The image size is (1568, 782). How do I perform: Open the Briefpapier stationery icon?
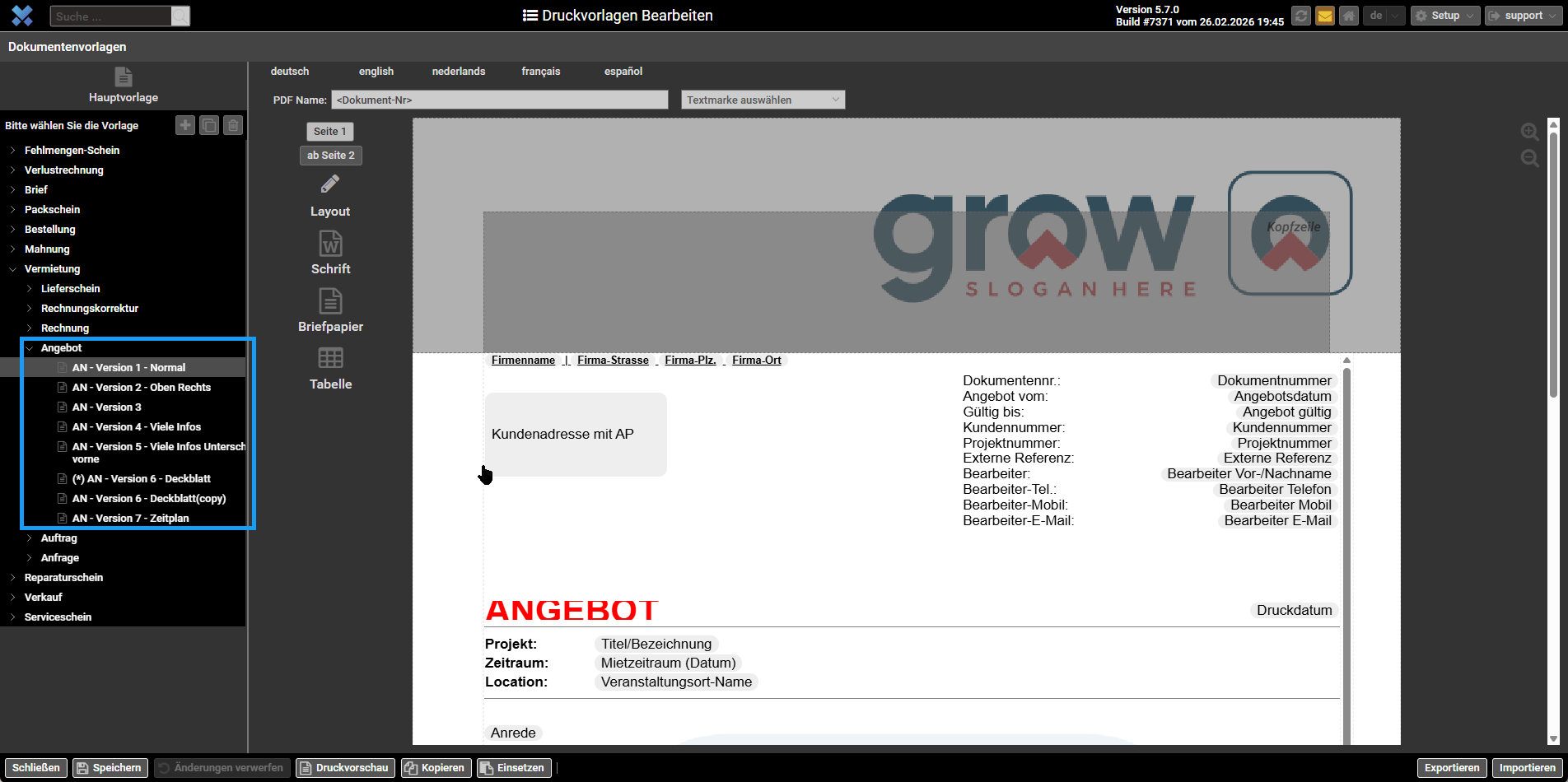click(x=330, y=301)
